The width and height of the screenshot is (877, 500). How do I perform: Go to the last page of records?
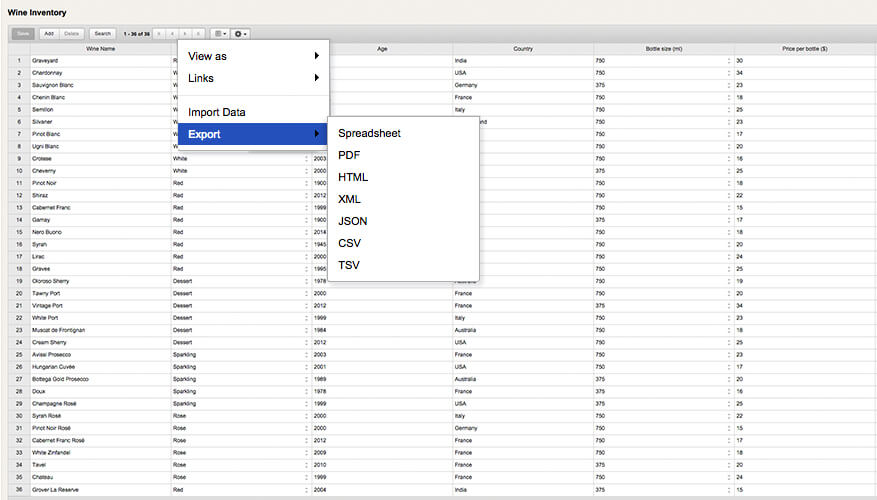(x=198, y=34)
